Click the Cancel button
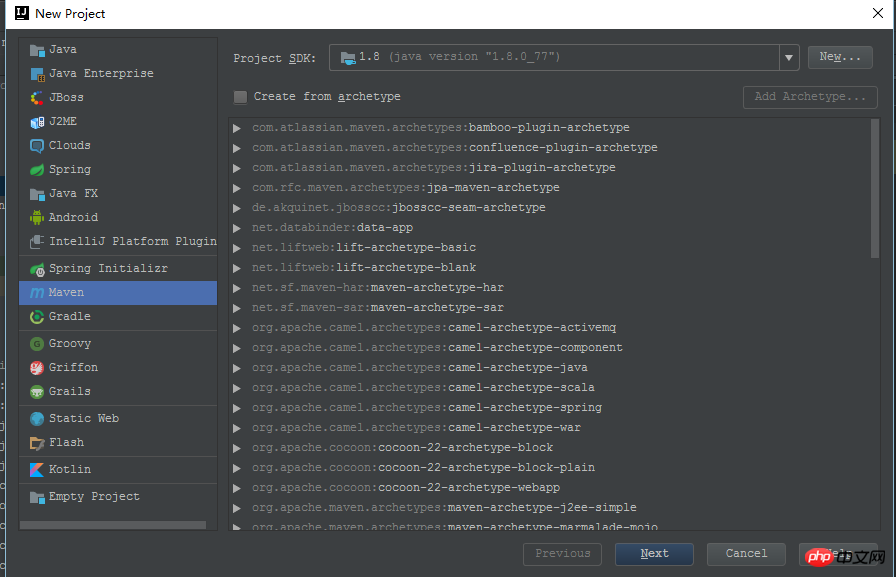This screenshot has width=896, height=577. [x=746, y=554]
